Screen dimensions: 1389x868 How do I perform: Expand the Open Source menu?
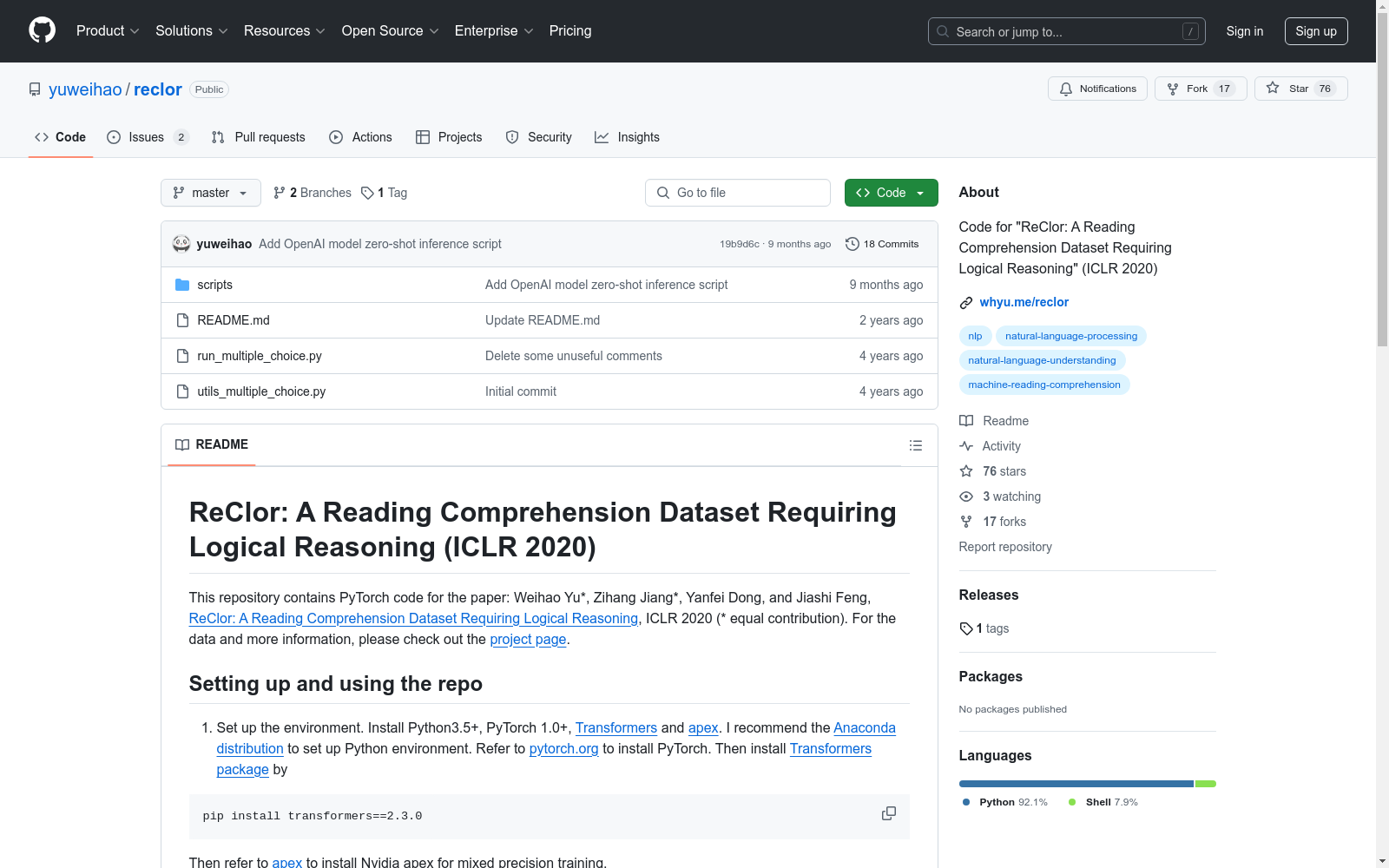[x=391, y=30]
